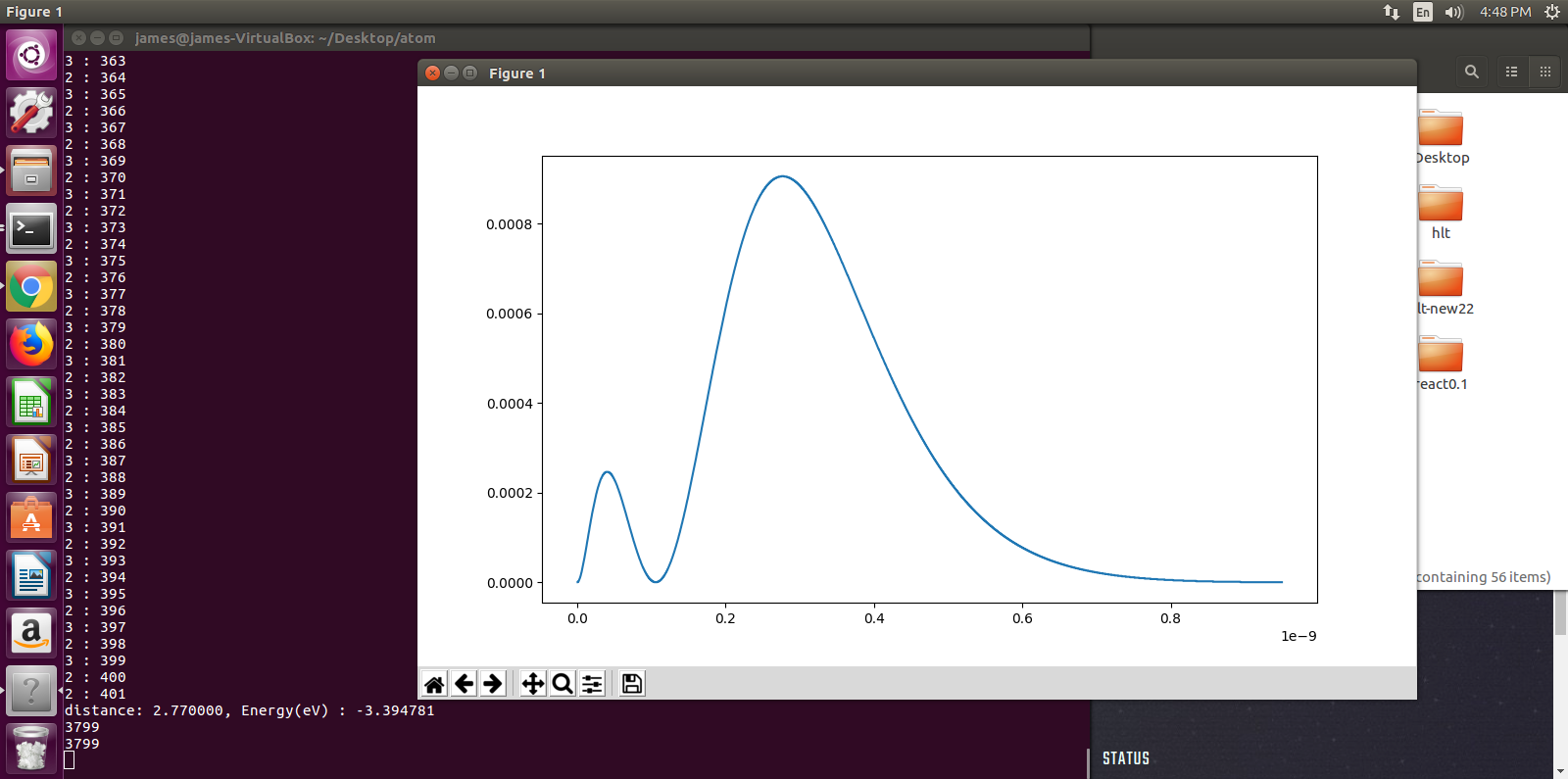Open the Trash in the dock
The height and width of the screenshot is (779, 1568).
(x=31, y=749)
